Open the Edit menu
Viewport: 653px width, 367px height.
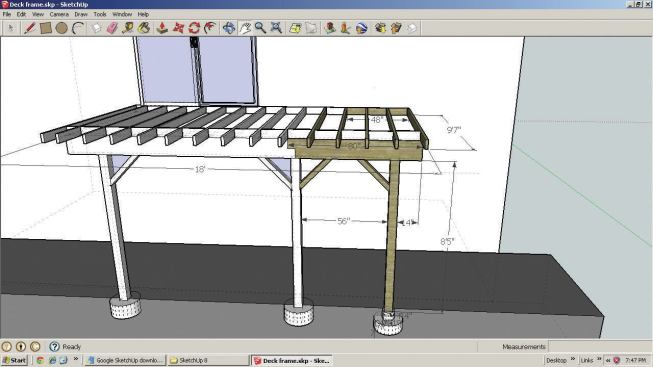21,14
